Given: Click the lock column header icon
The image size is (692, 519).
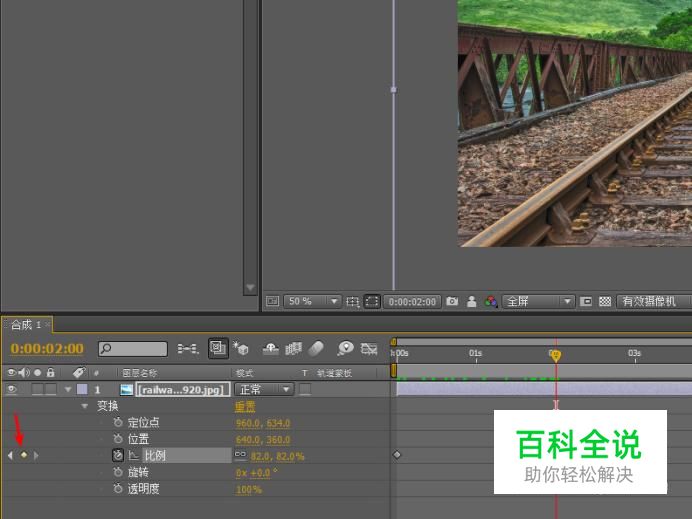Looking at the screenshot, I should (x=51, y=372).
